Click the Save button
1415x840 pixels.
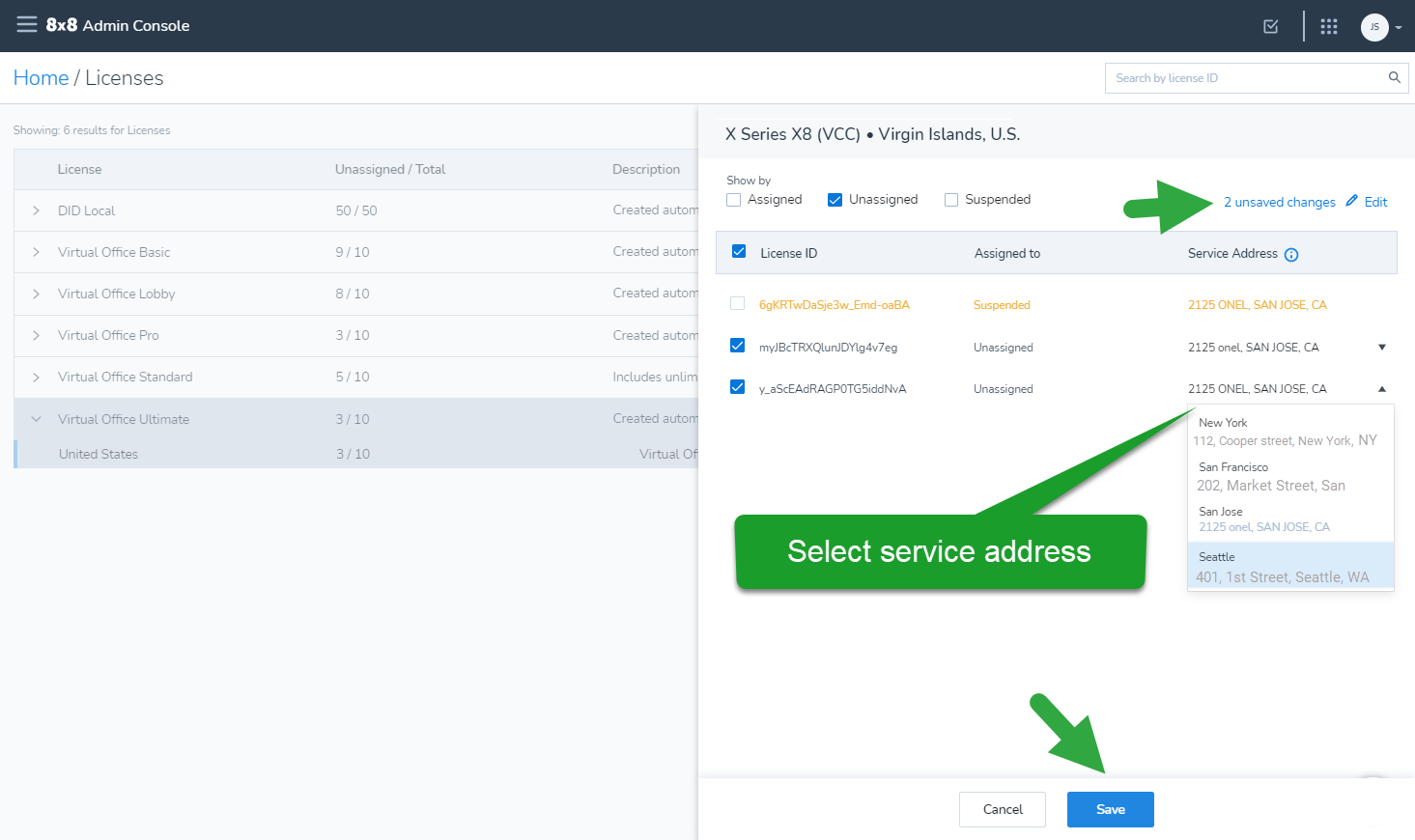tap(1111, 809)
